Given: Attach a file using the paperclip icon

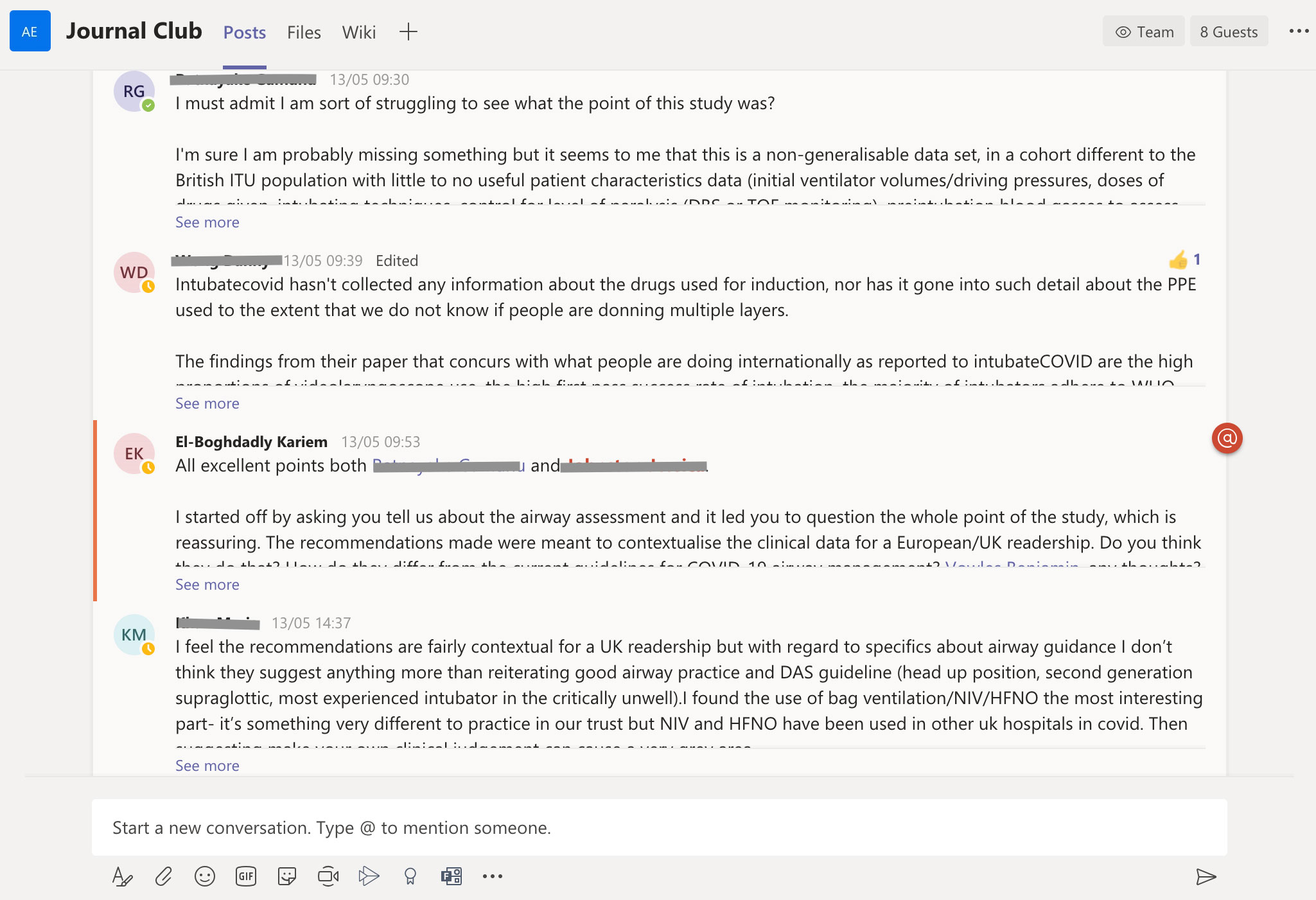Looking at the screenshot, I should (x=163, y=876).
